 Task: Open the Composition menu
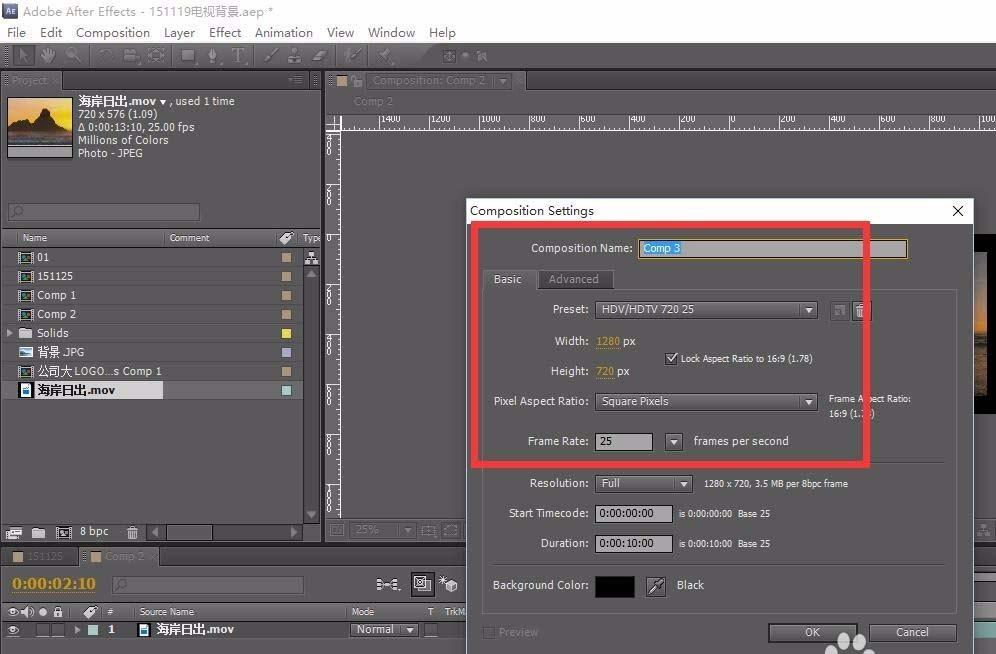[112, 32]
